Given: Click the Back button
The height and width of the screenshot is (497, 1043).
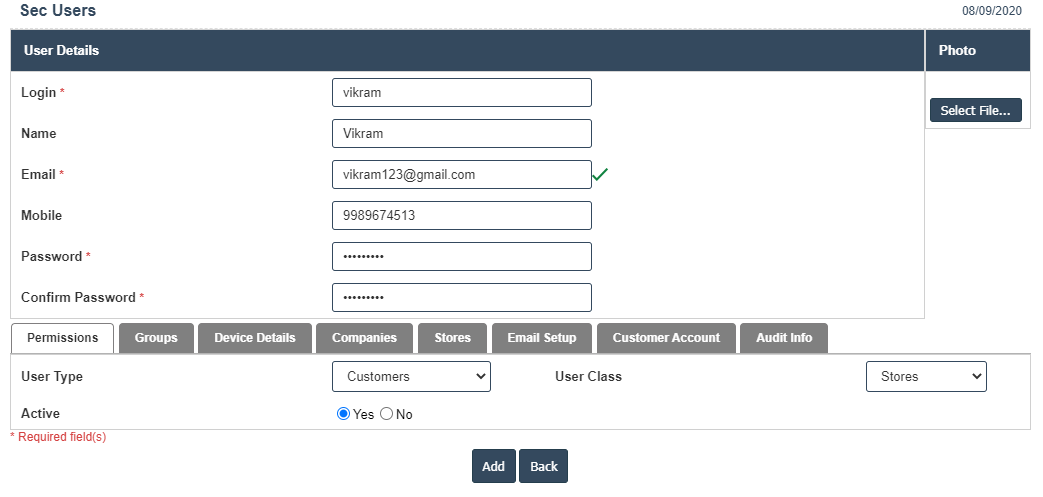Looking at the screenshot, I should click(x=543, y=466).
